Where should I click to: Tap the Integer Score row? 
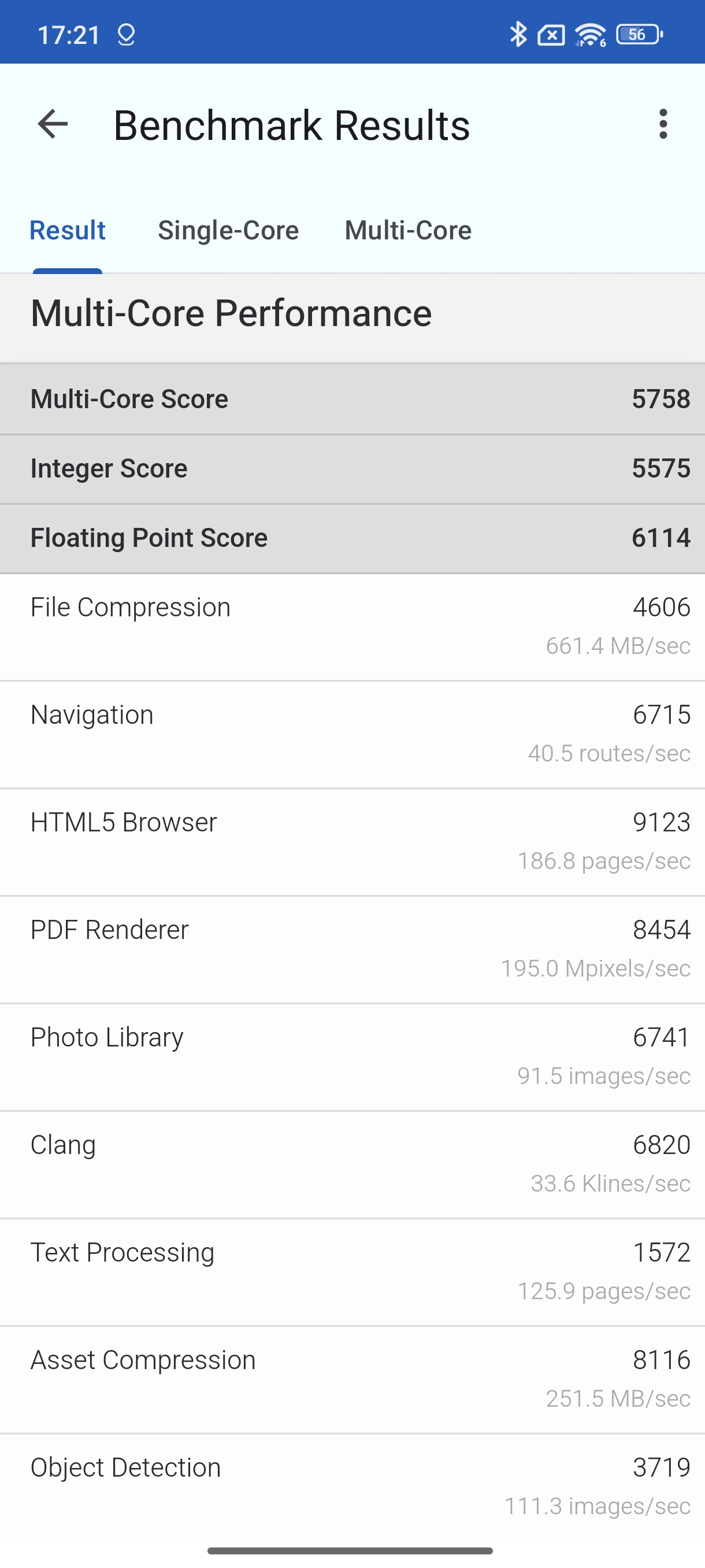353,469
